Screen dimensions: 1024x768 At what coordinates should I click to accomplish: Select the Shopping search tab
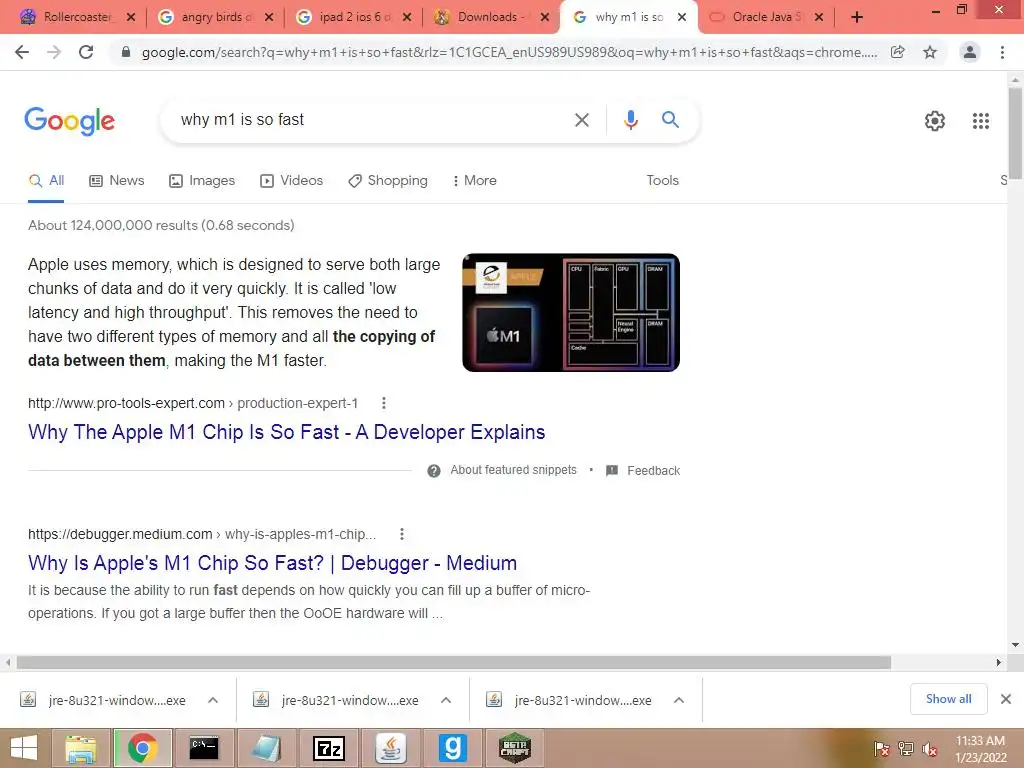coord(388,181)
